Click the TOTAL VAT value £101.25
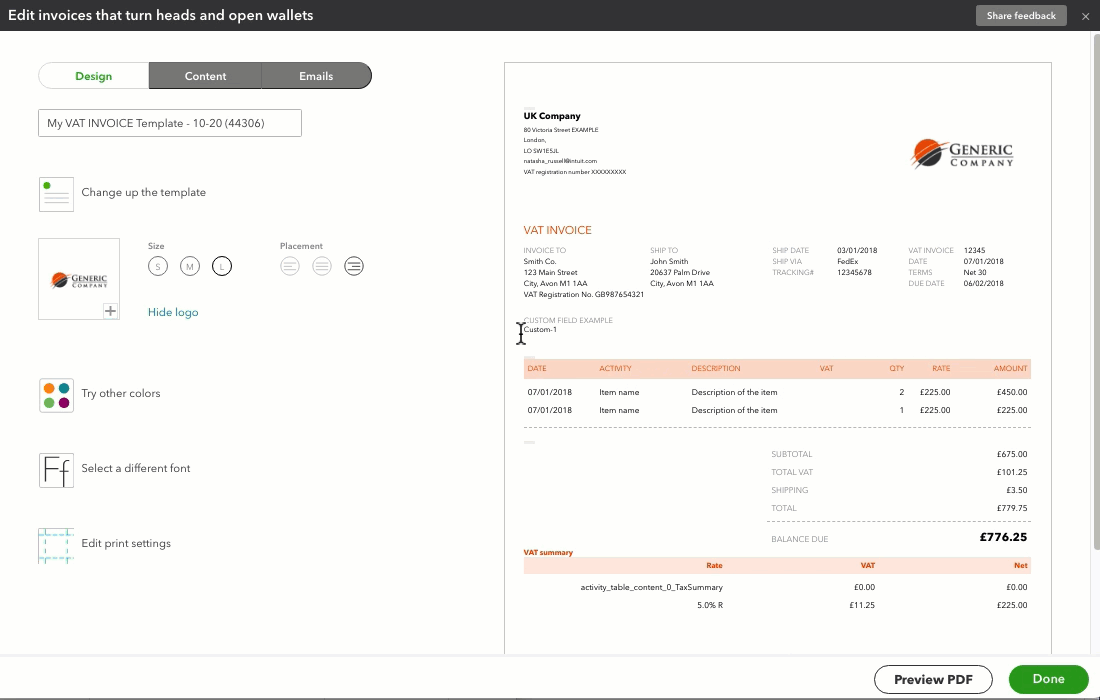This screenshot has height=700, width=1100. (x=1012, y=473)
